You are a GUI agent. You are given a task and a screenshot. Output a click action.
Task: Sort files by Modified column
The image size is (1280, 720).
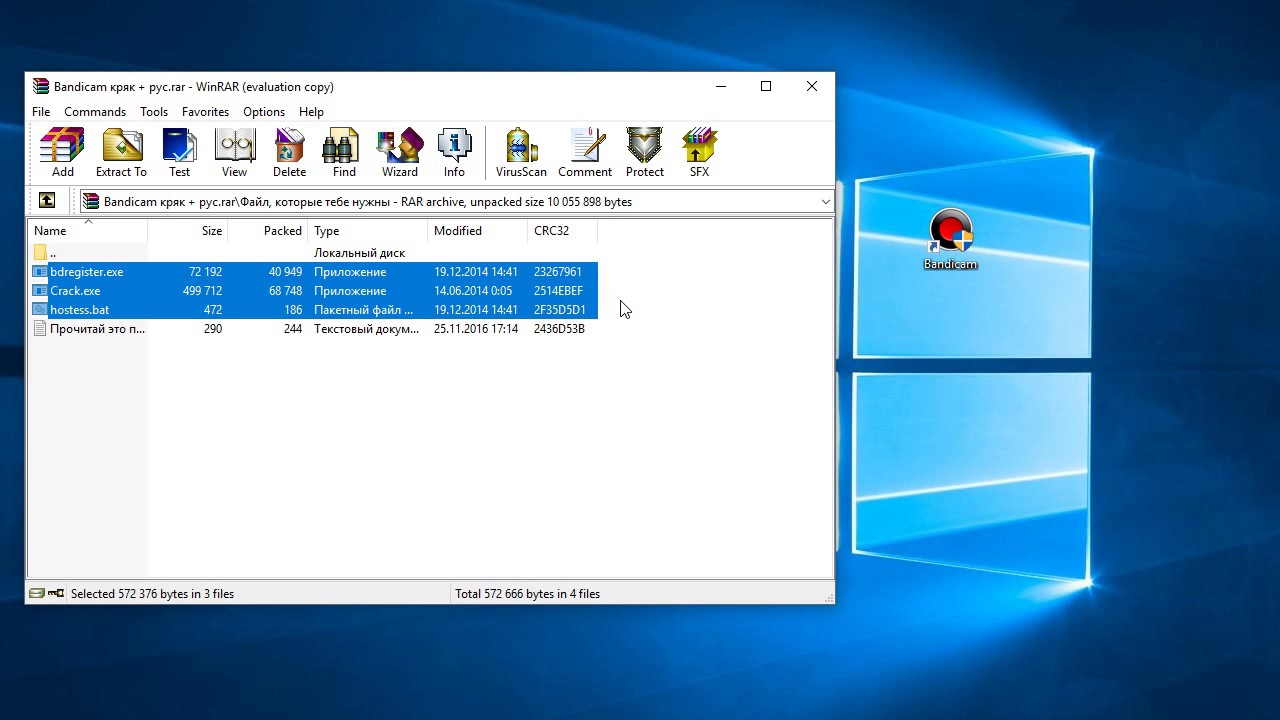[478, 231]
